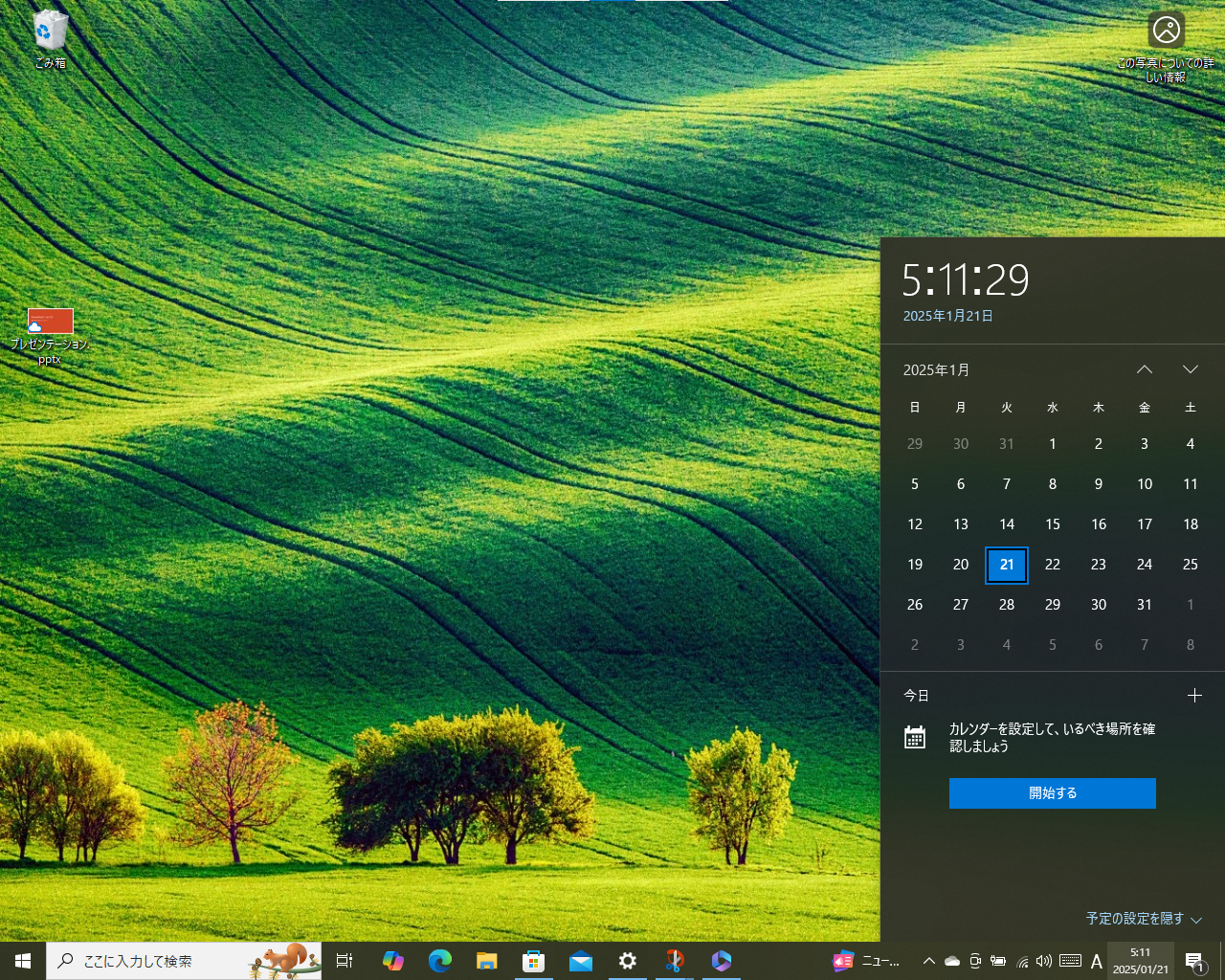Image resolution: width=1225 pixels, height=980 pixels.
Task: Open Copilot from the taskbar
Action: 393,961
